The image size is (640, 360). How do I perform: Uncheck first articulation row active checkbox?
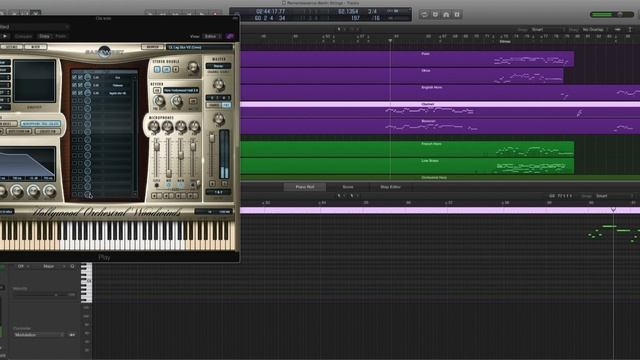(74, 77)
